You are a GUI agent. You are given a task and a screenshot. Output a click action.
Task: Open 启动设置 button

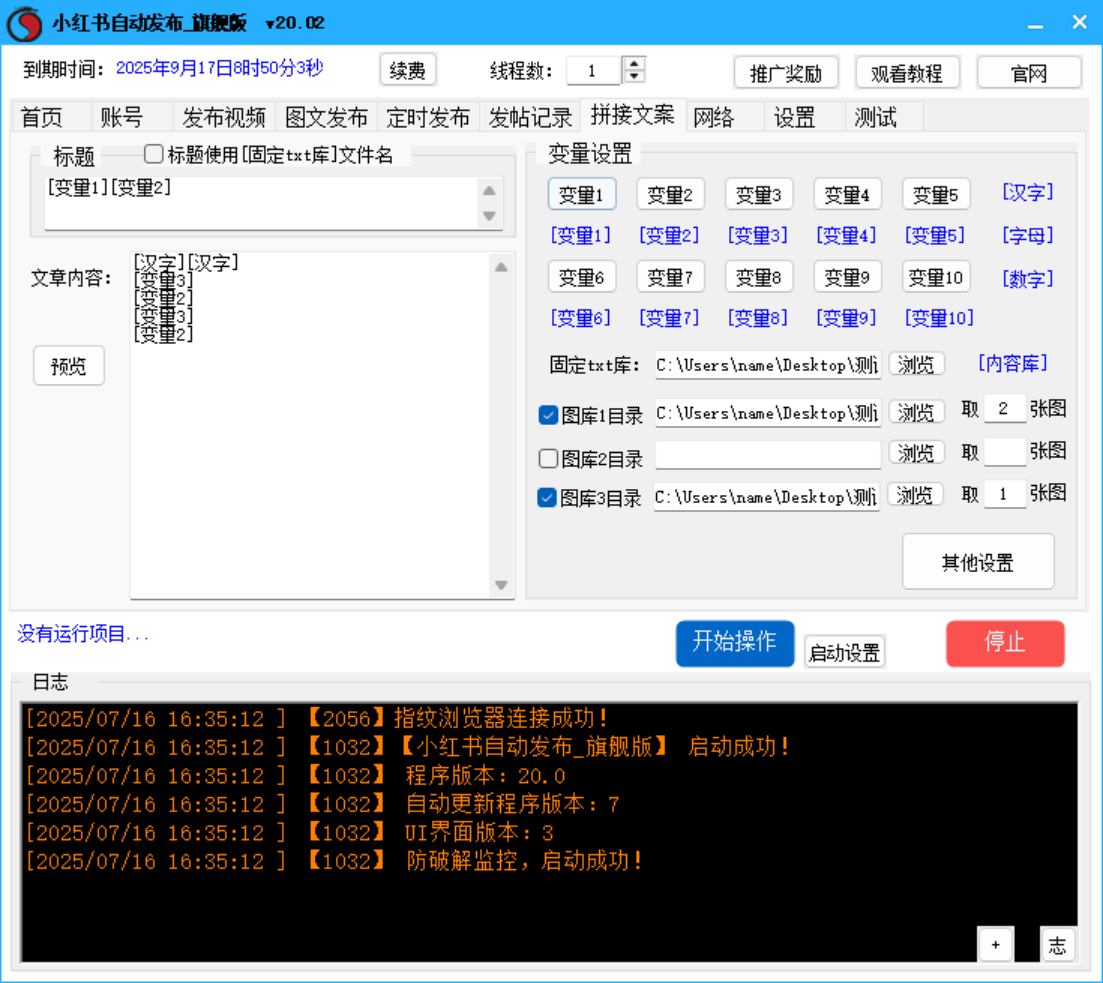844,652
